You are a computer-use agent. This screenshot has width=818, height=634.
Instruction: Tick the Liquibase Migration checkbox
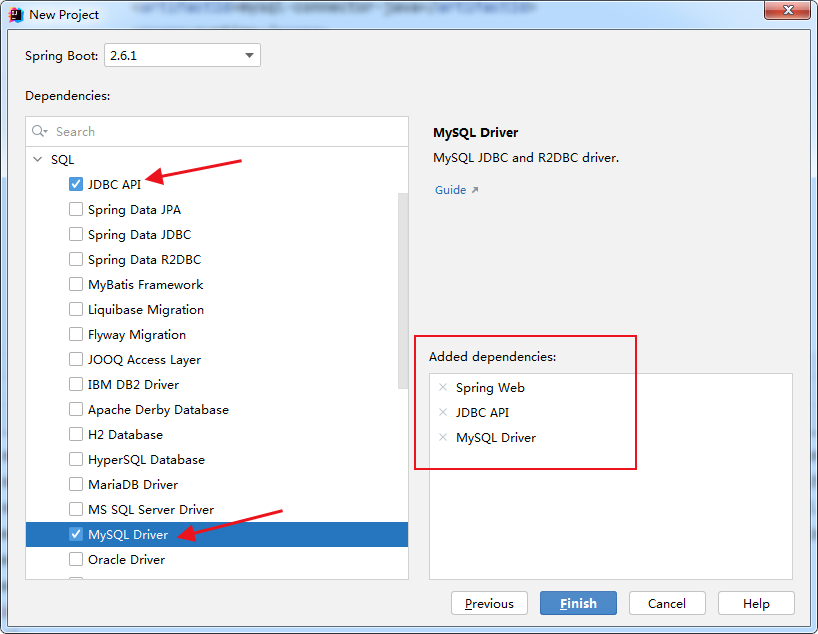76,309
